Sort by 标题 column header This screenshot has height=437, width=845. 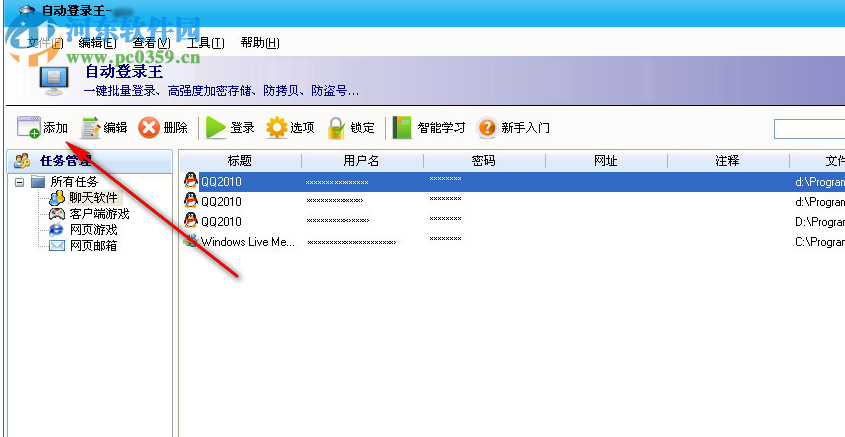[x=240, y=161]
